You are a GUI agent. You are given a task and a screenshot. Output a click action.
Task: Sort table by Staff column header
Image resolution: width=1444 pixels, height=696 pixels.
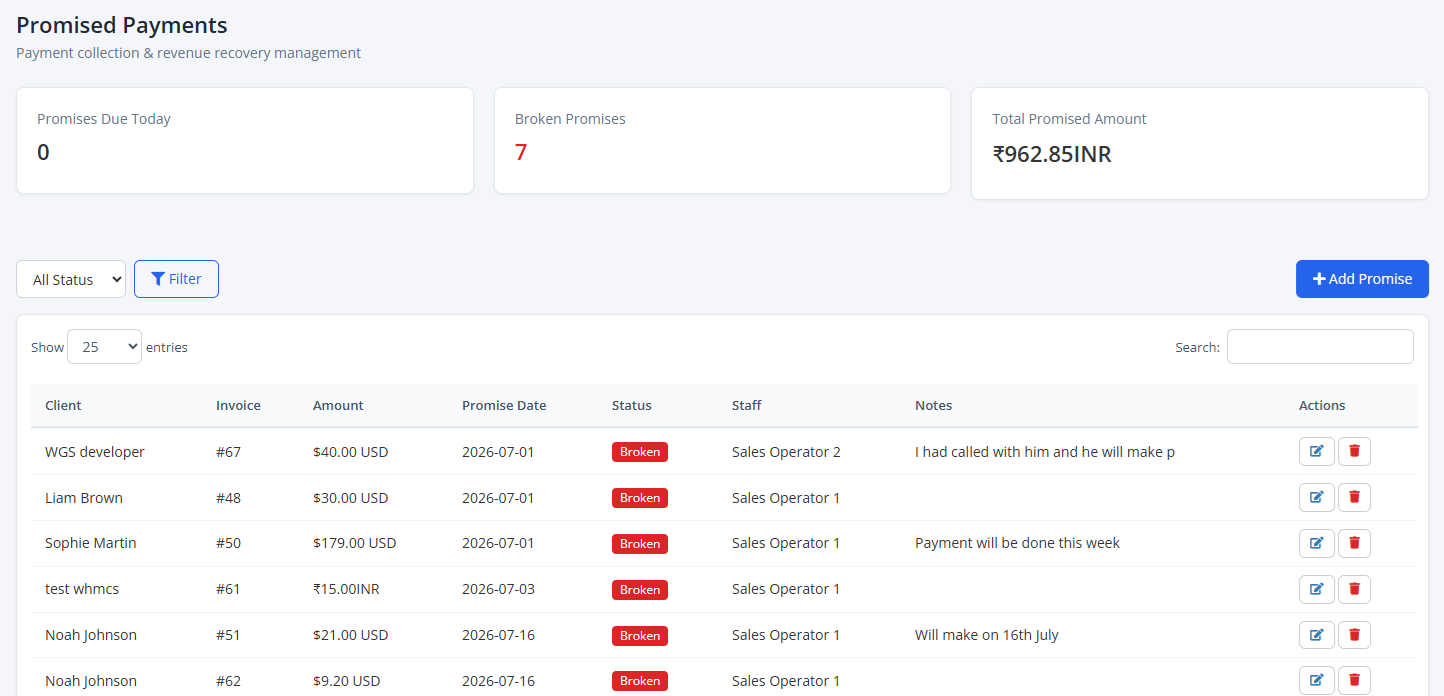click(x=747, y=406)
